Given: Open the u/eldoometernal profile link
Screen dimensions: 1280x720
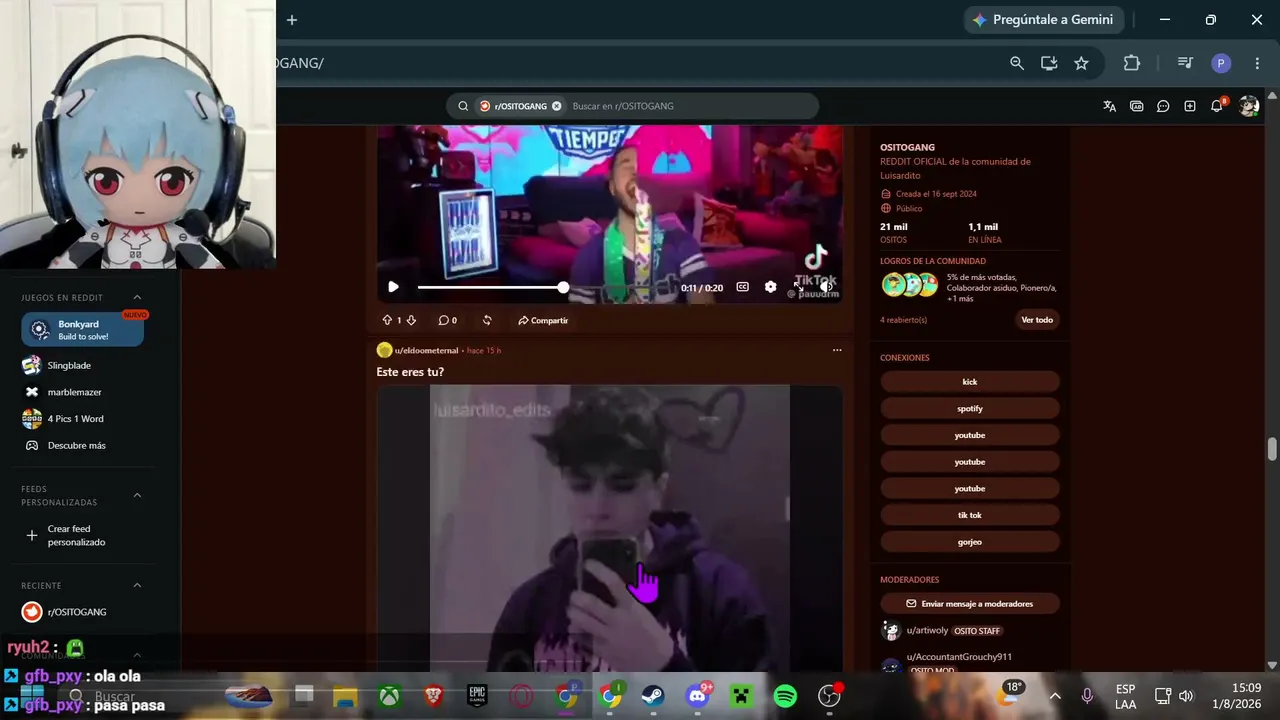Looking at the screenshot, I should click(426, 350).
